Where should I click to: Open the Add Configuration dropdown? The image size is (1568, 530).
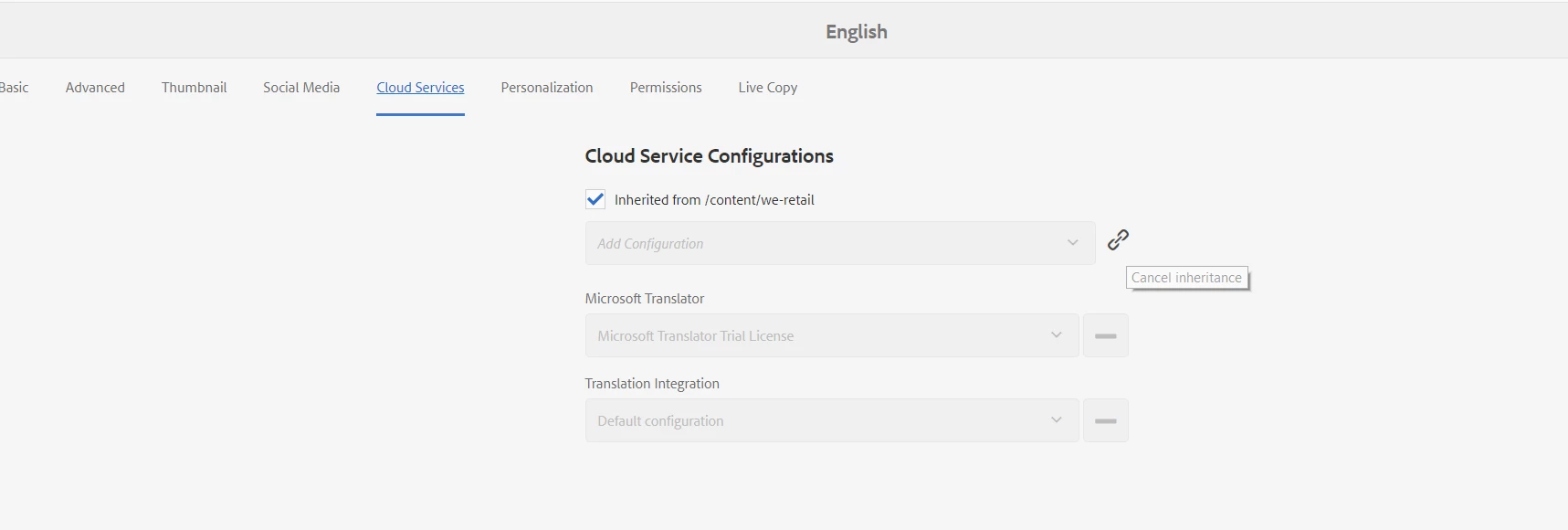(x=839, y=244)
